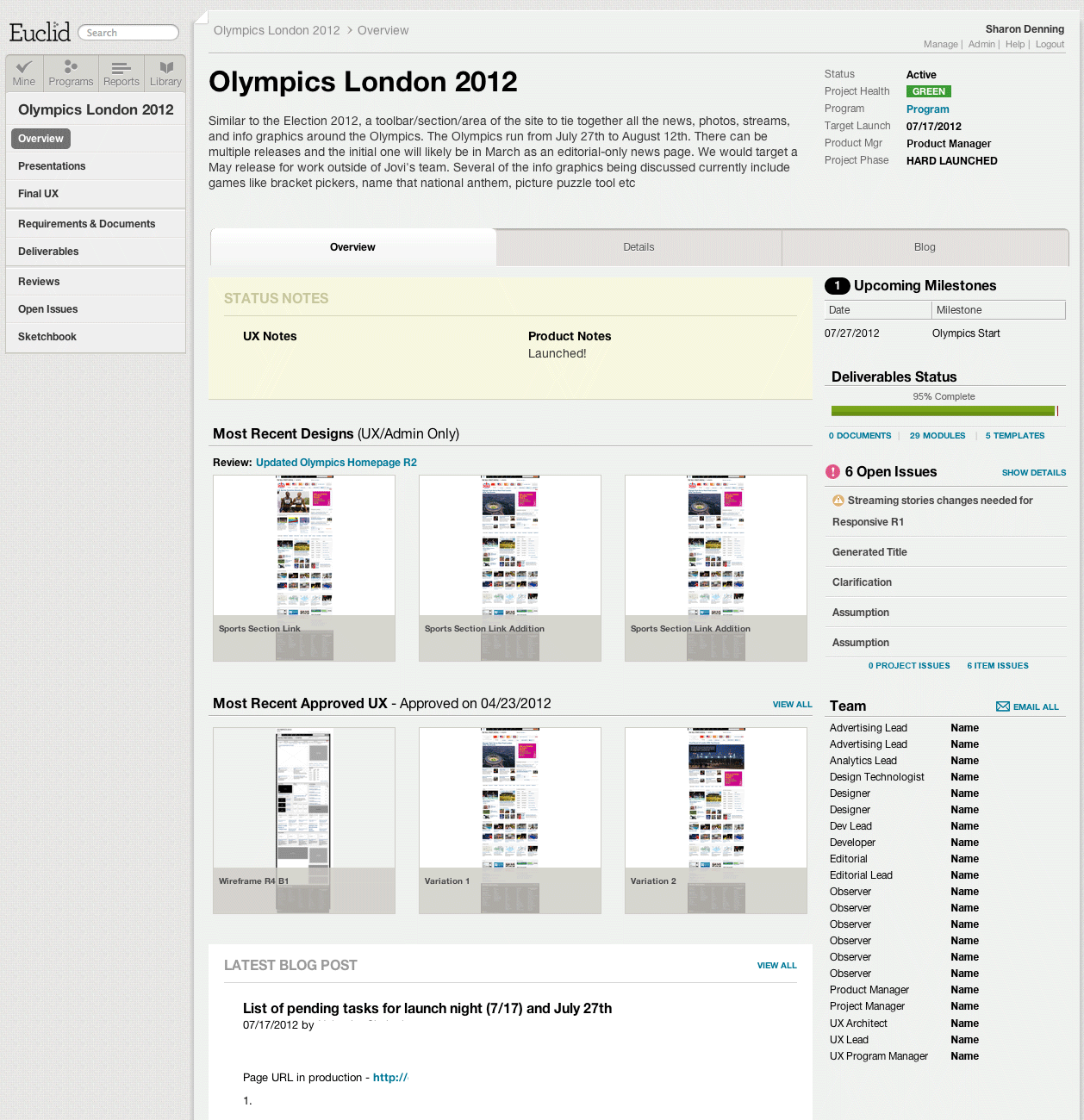Open the Clarification issue

pos(862,582)
